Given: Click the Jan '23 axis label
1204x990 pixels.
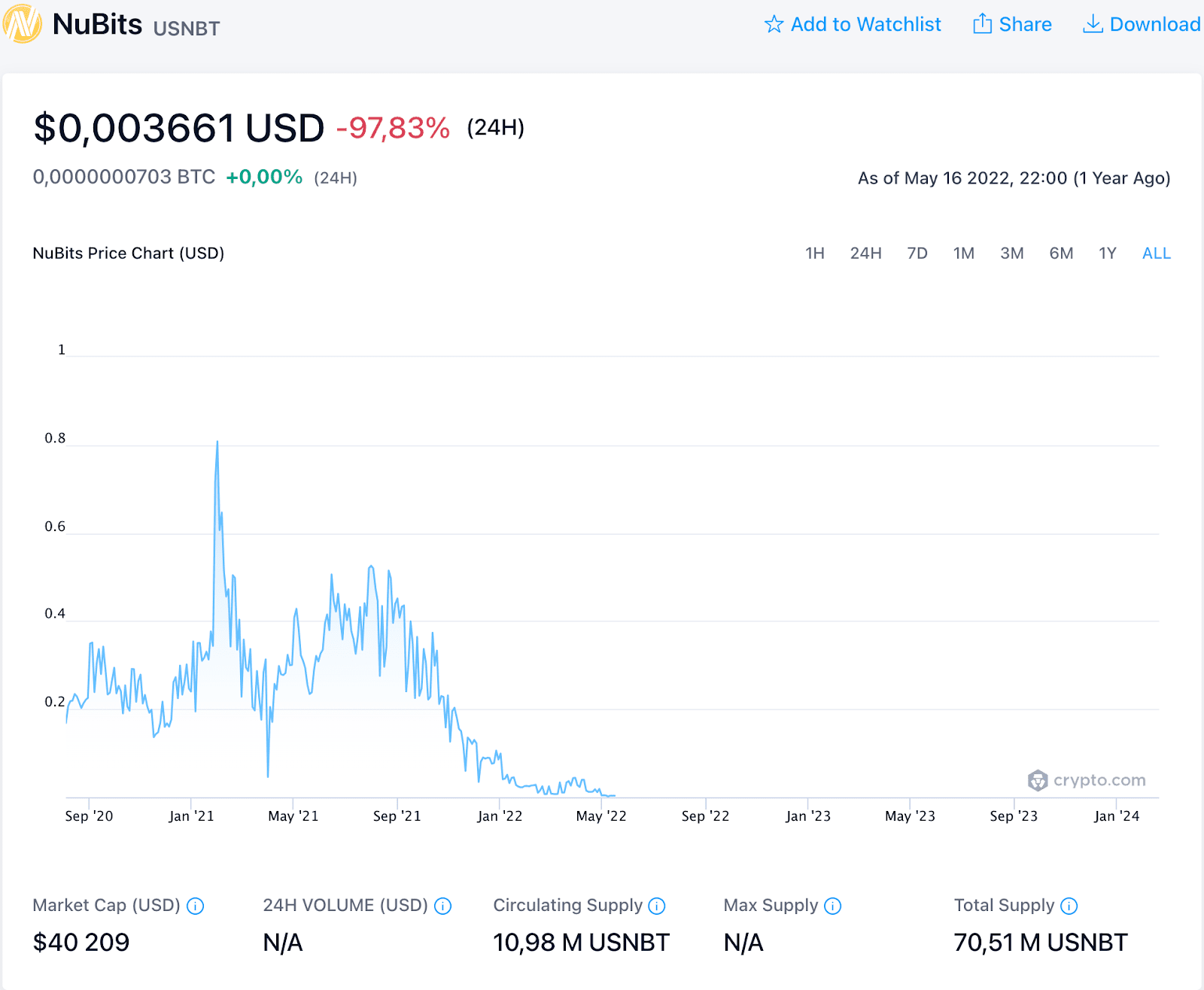Looking at the screenshot, I should tap(808, 816).
